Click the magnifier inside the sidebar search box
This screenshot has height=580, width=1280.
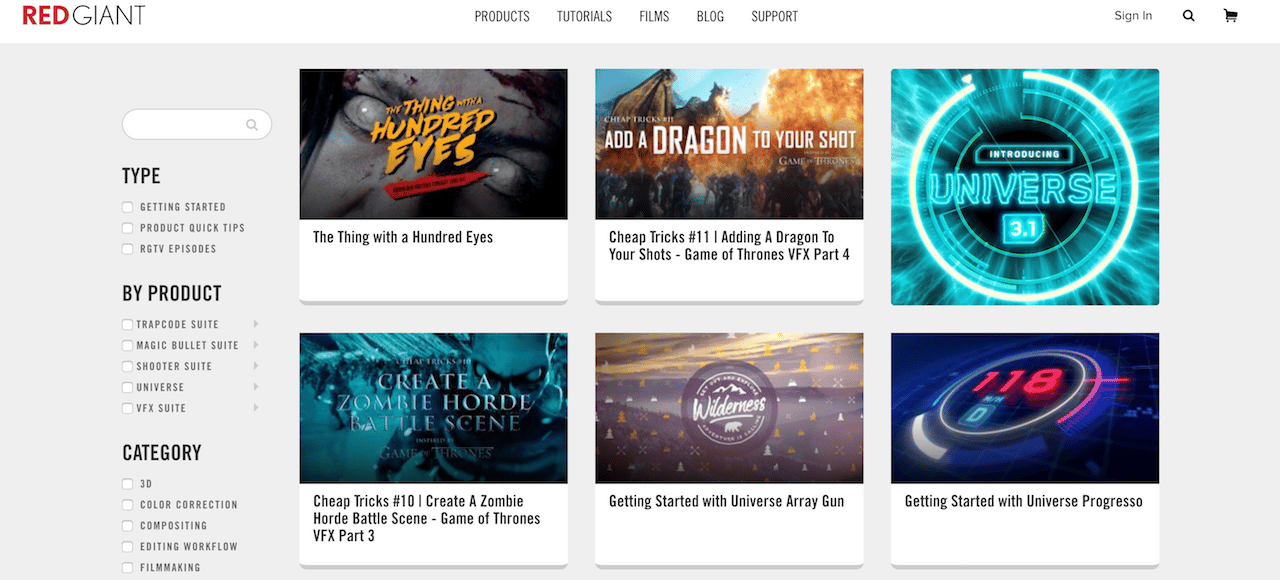252,125
